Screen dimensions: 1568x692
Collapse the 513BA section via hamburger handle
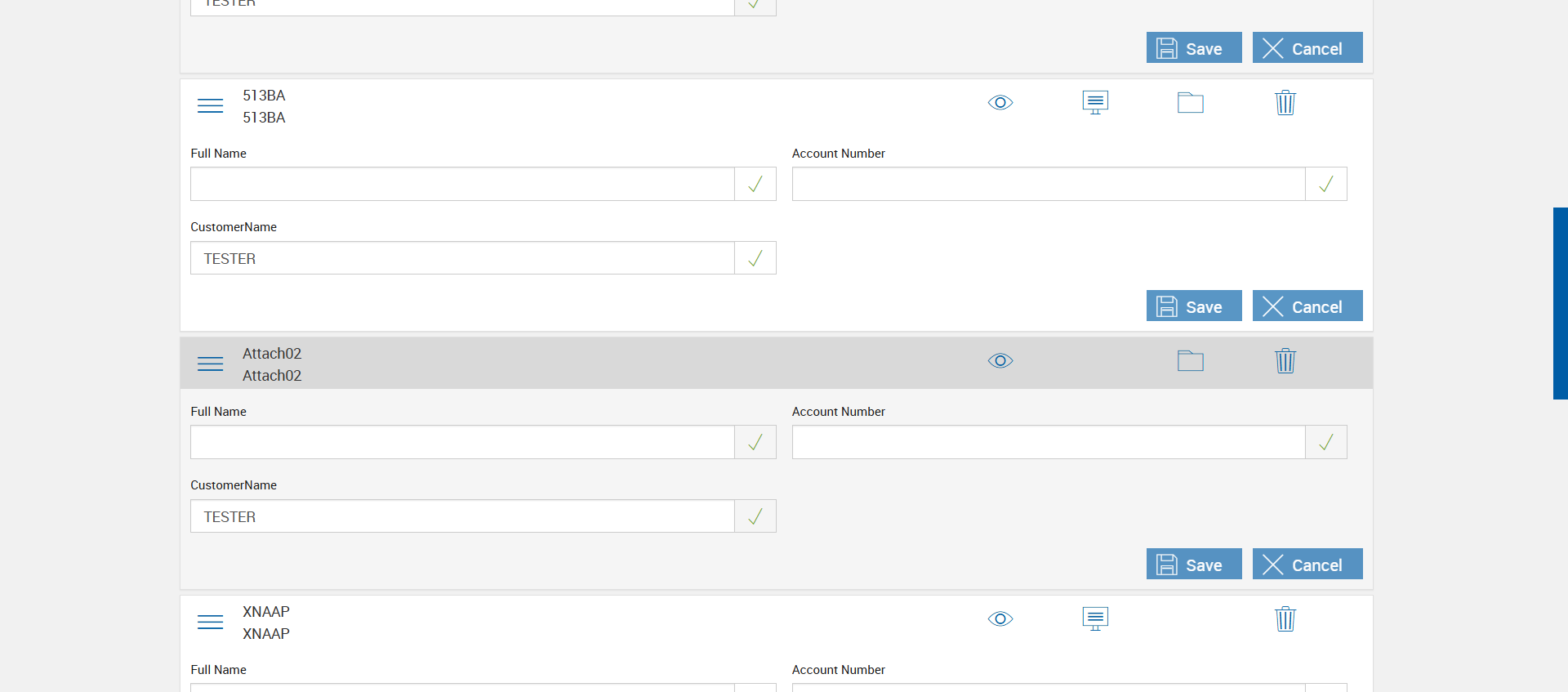[210, 106]
